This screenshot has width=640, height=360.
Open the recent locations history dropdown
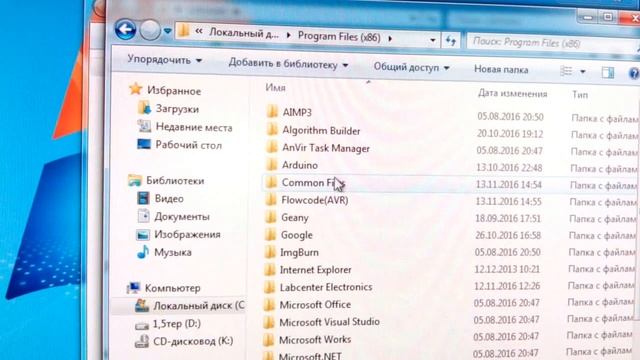[167, 31]
